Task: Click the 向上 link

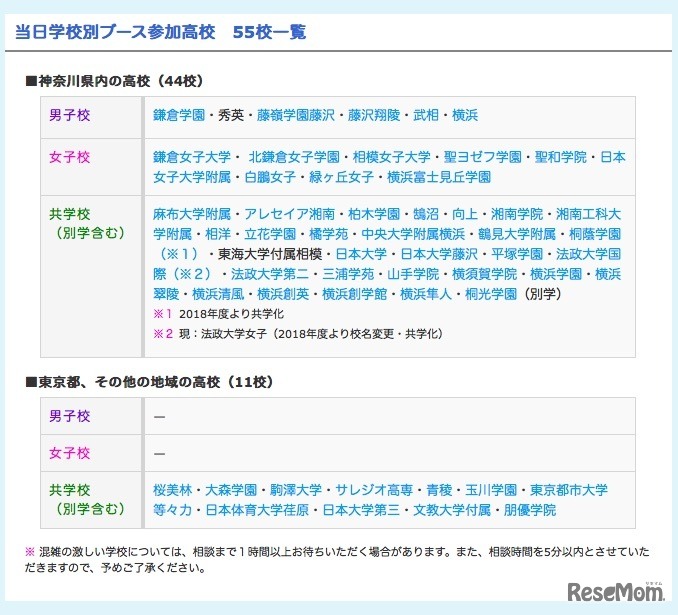Action: pos(465,214)
